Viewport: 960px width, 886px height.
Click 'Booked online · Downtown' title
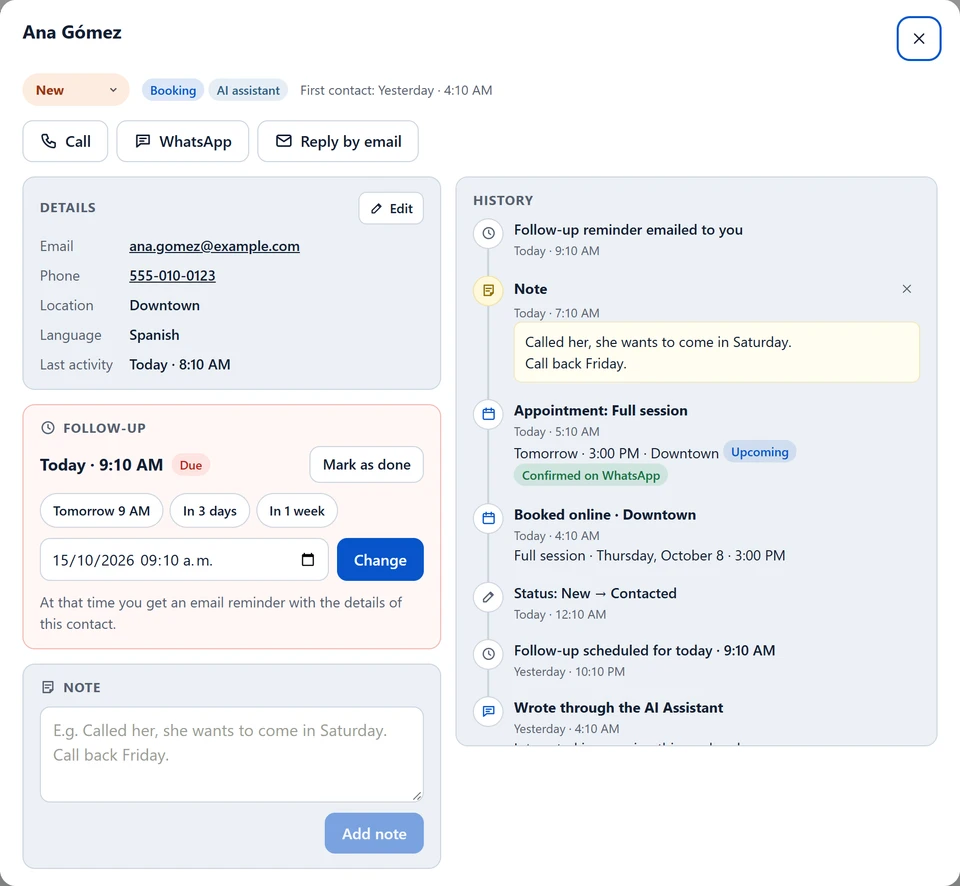605,514
